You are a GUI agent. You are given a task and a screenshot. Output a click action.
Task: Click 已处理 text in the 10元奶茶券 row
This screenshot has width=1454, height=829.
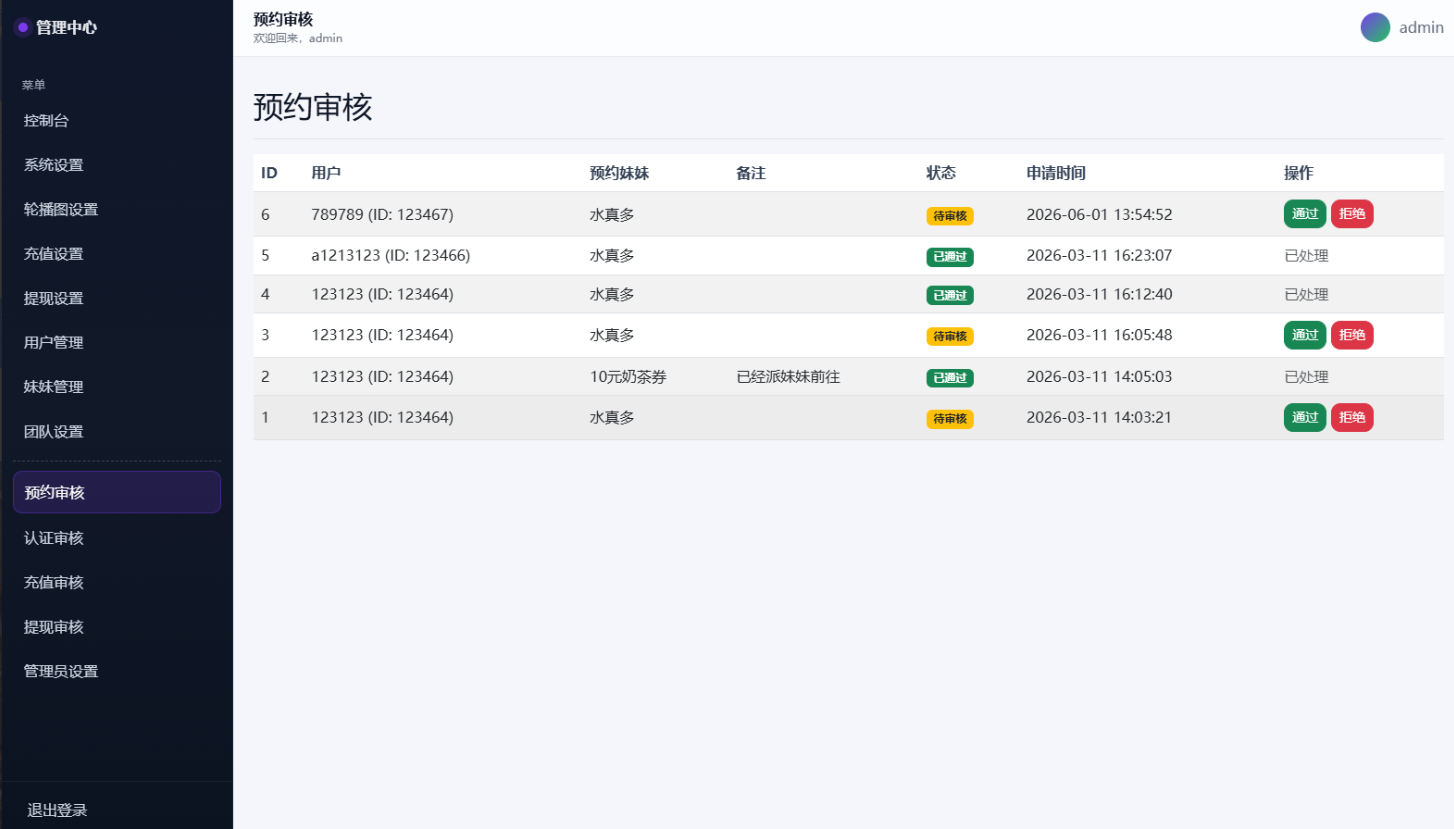click(x=1306, y=377)
